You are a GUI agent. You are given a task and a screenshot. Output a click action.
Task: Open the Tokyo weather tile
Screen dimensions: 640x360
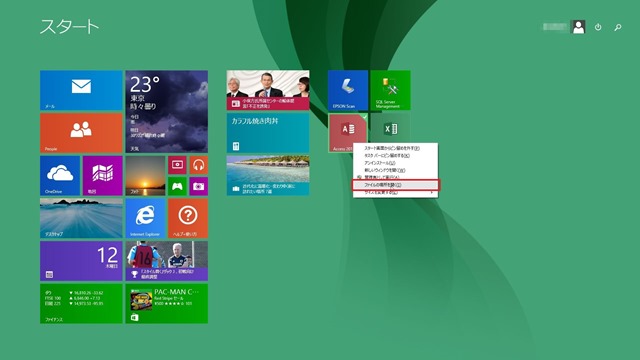[x=167, y=111]
